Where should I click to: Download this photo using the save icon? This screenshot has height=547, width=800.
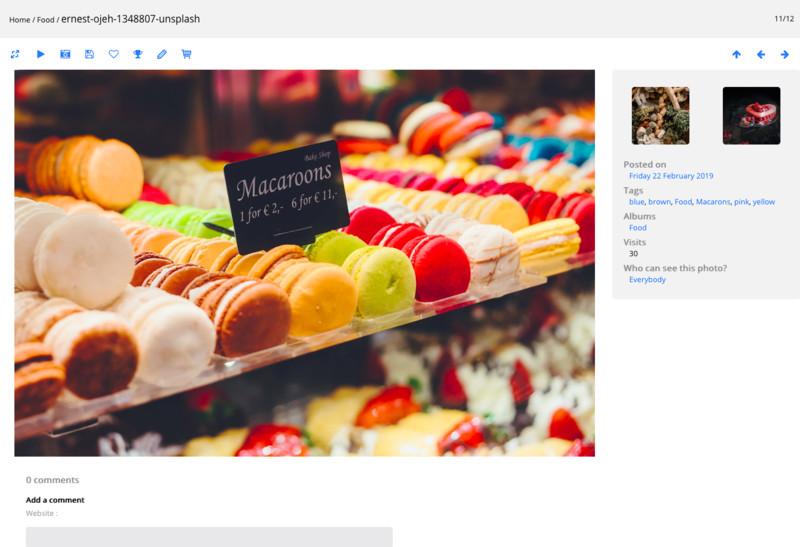pyautogui.click(x=89, y=54)
